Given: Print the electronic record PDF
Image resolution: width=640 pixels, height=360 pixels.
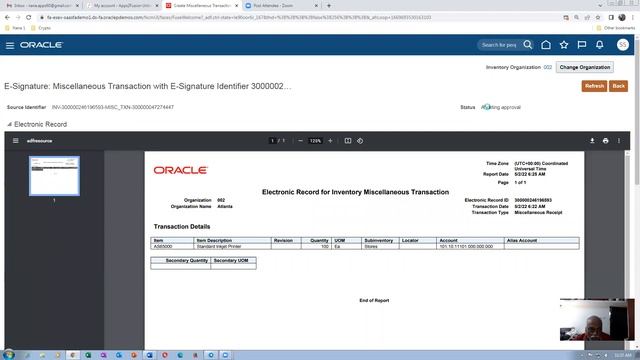Looking at the screenshot, I should [x=606, y=141].
